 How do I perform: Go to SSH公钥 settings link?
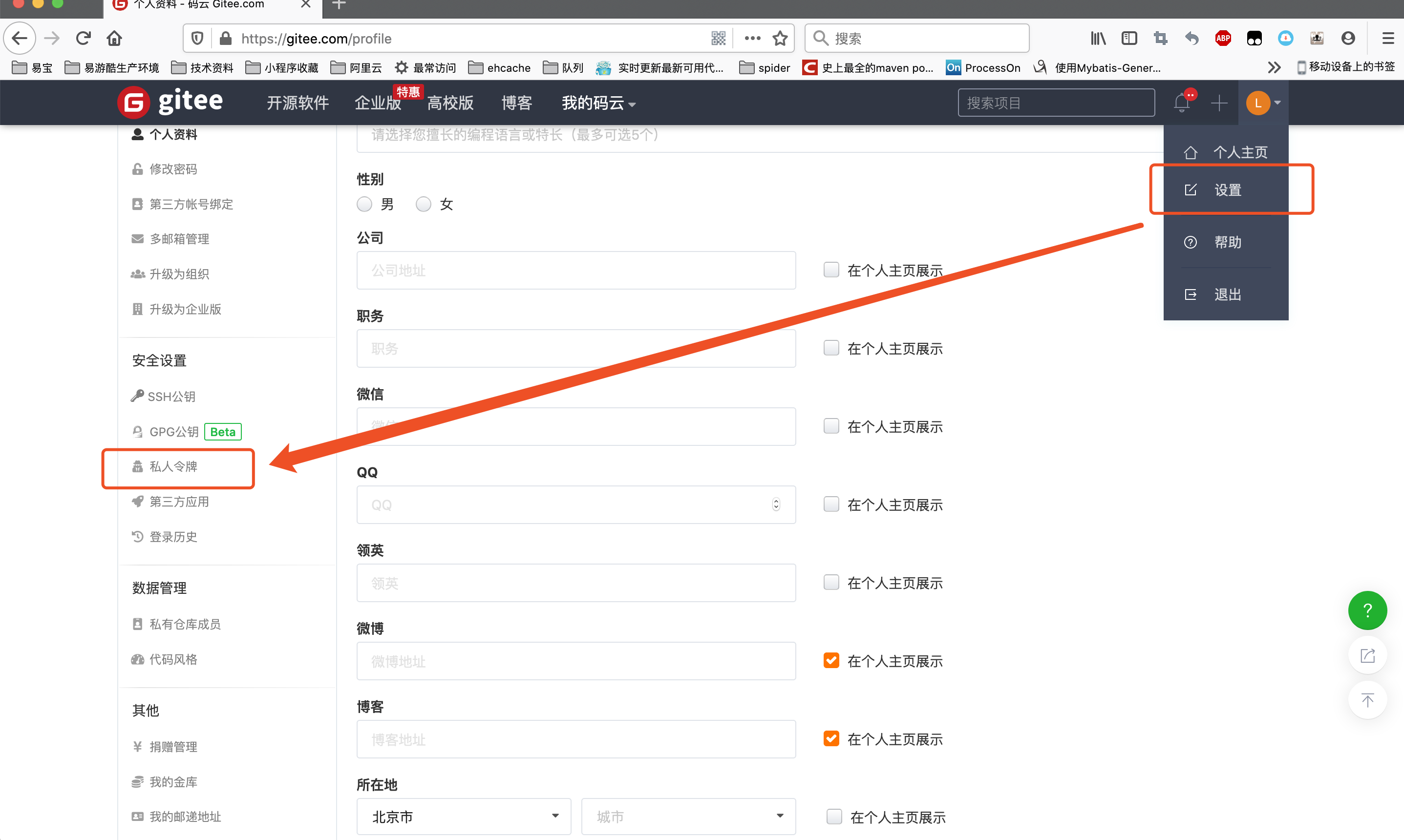click(x=171, y=397)
